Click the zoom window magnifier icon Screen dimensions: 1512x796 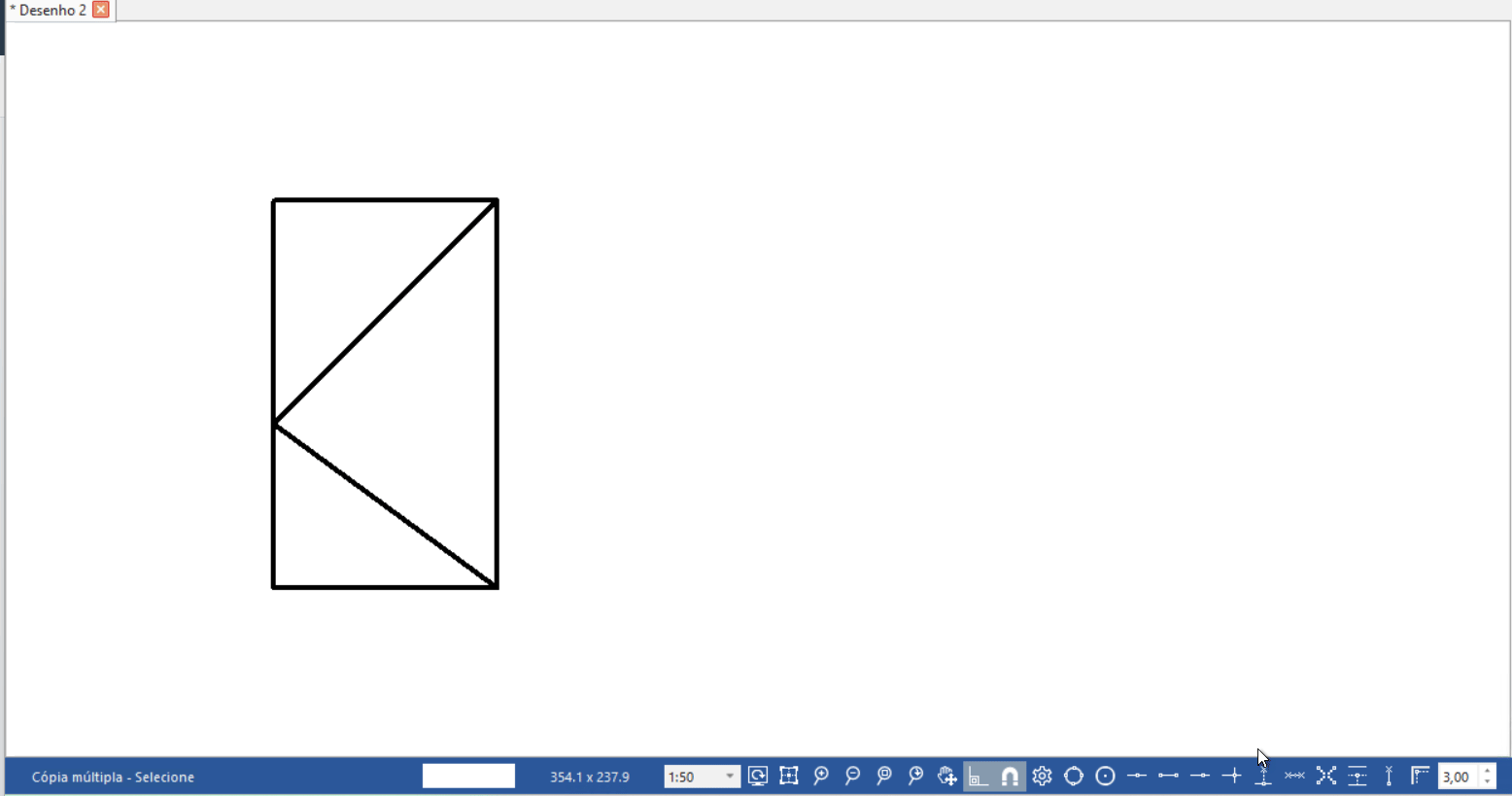pyautogui.click(x=884, y=776)
